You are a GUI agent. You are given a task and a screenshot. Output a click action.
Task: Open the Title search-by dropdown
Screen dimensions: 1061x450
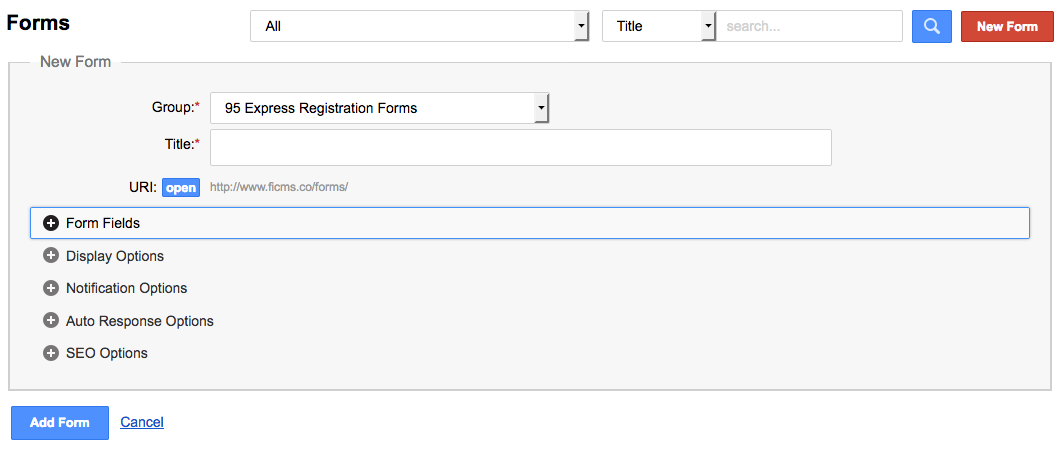(659, 26)
